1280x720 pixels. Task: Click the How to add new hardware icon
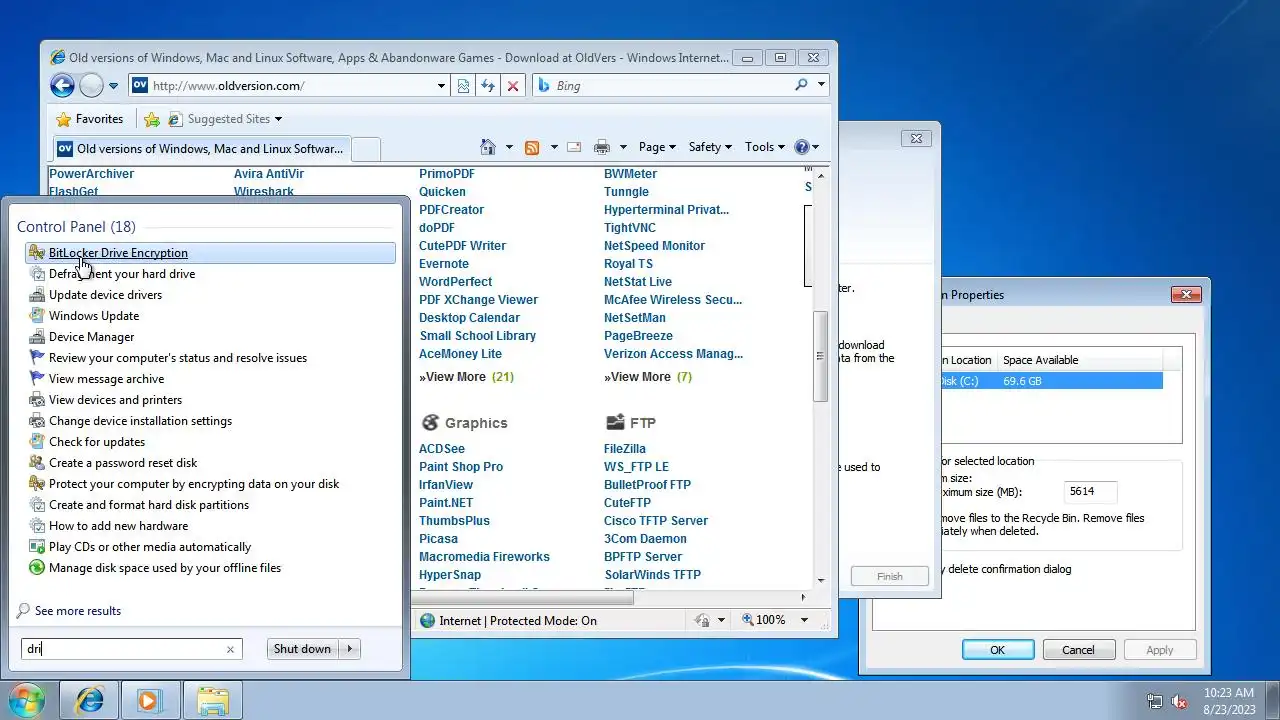(x=37, y=526)
